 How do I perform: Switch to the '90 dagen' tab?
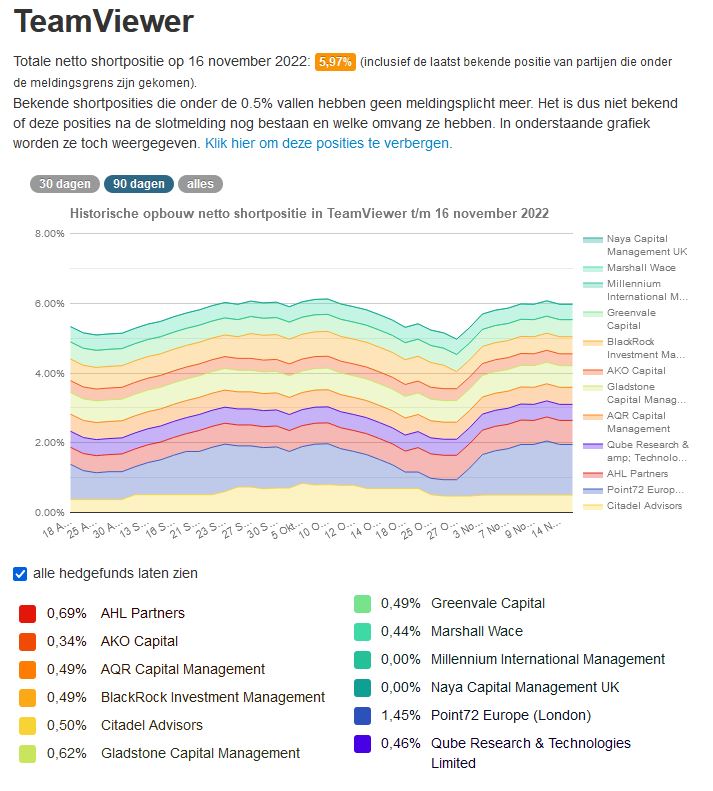(x=138, y=184)
